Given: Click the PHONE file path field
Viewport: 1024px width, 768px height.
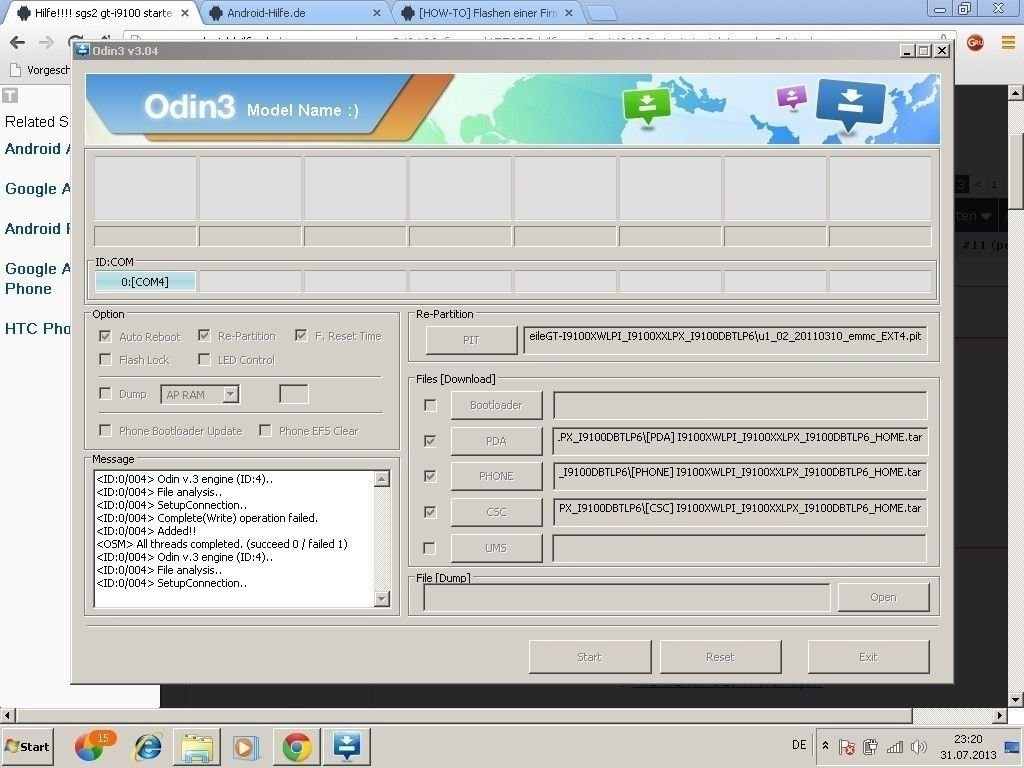Looking at the screenshot, I should coord(740,476).
